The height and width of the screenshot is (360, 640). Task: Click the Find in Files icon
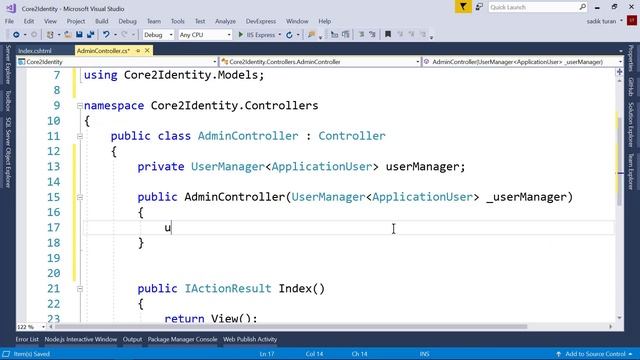(x=311, y=35)
